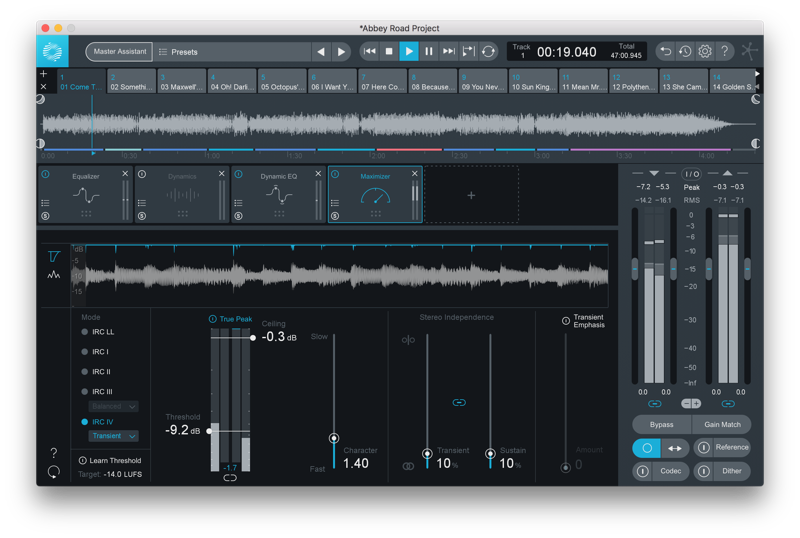Viewport: 800px width, 538px height.
Task: Remove the Dynamics module
Action: pyautogui.click(x=221, y=174)
